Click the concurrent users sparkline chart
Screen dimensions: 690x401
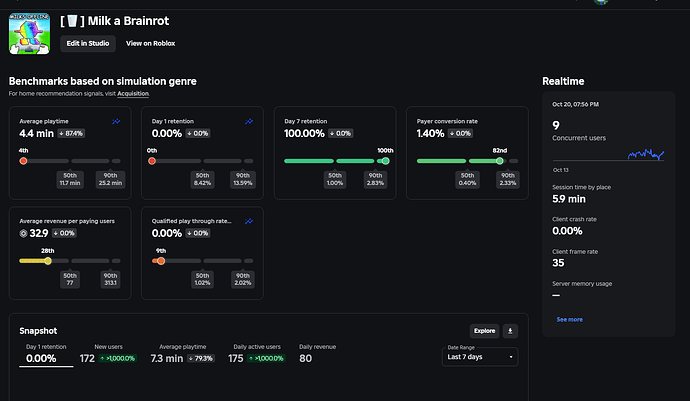point(645,153)
